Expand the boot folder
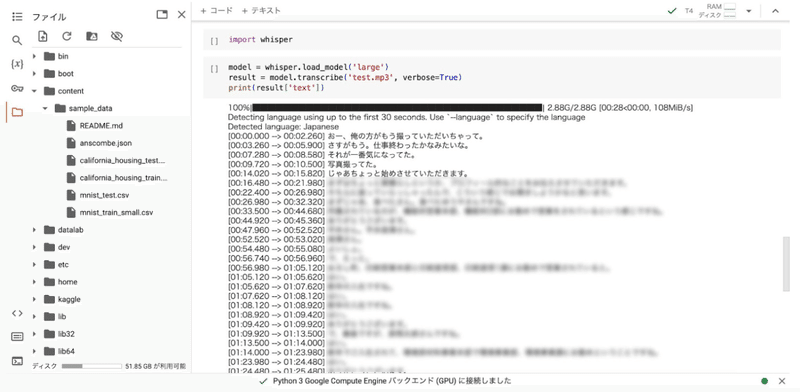The width and height of the screenshot is (800, 392). coord(35,74)
